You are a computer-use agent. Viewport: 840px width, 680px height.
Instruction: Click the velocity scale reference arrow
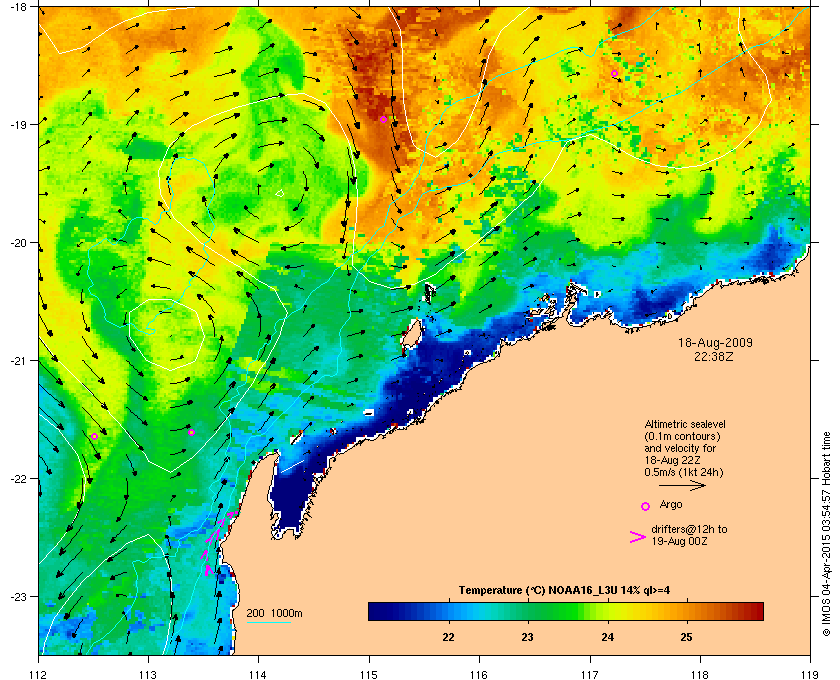click(682, 486)
